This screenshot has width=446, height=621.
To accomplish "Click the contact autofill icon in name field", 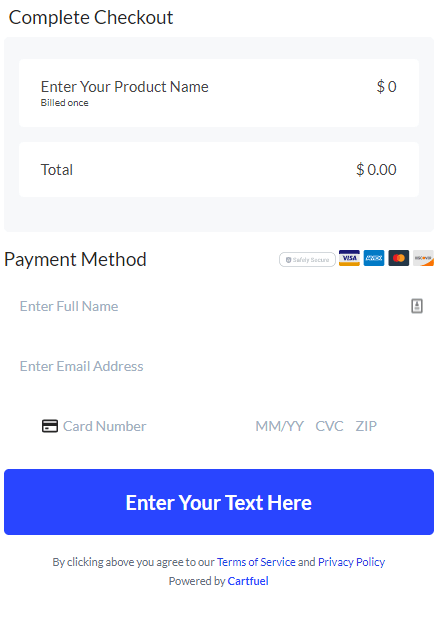I will coord(417,306).
